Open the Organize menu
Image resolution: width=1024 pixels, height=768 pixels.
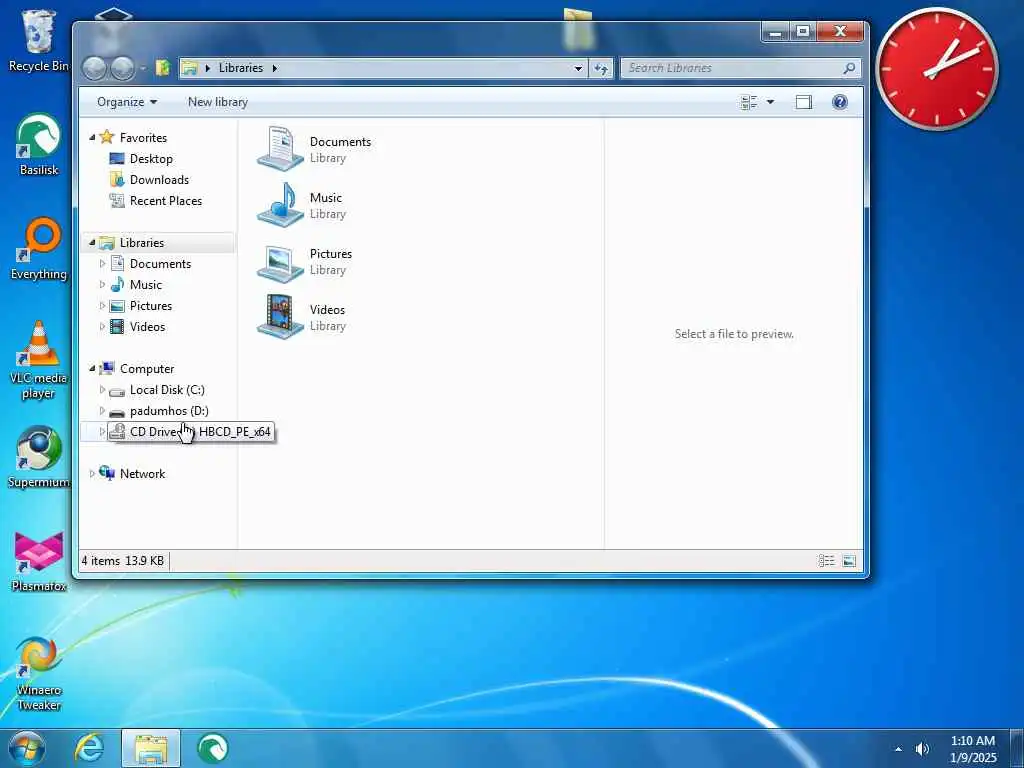click(127, 102)
